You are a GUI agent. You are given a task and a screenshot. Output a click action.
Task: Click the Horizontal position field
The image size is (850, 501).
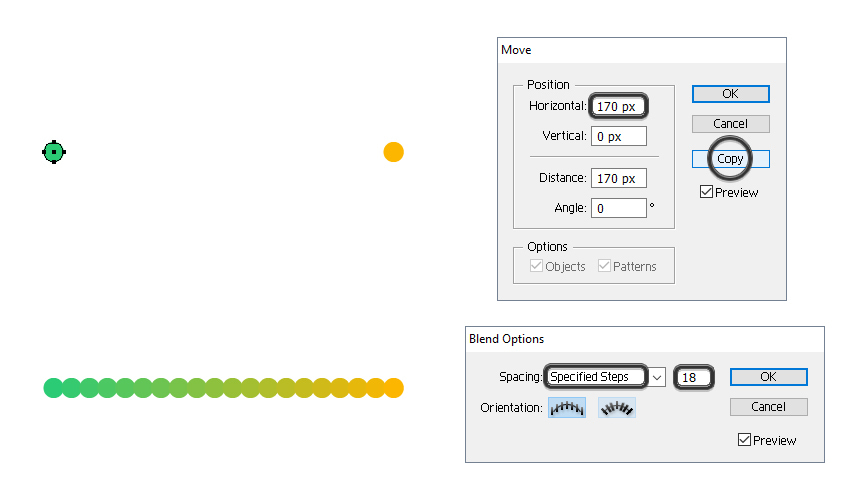point(619,106)
